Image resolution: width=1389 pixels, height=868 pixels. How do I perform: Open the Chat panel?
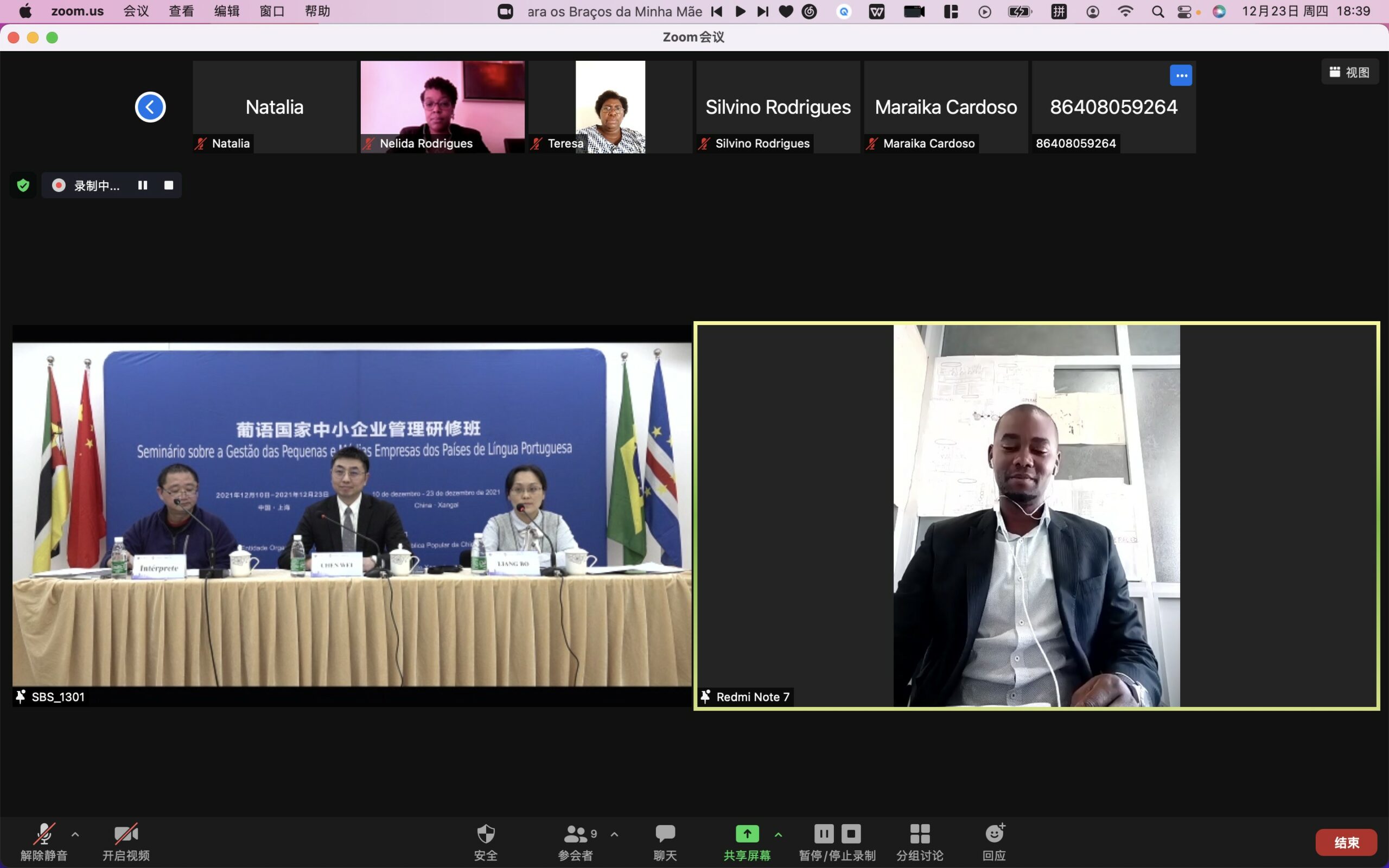pos(665,834)
